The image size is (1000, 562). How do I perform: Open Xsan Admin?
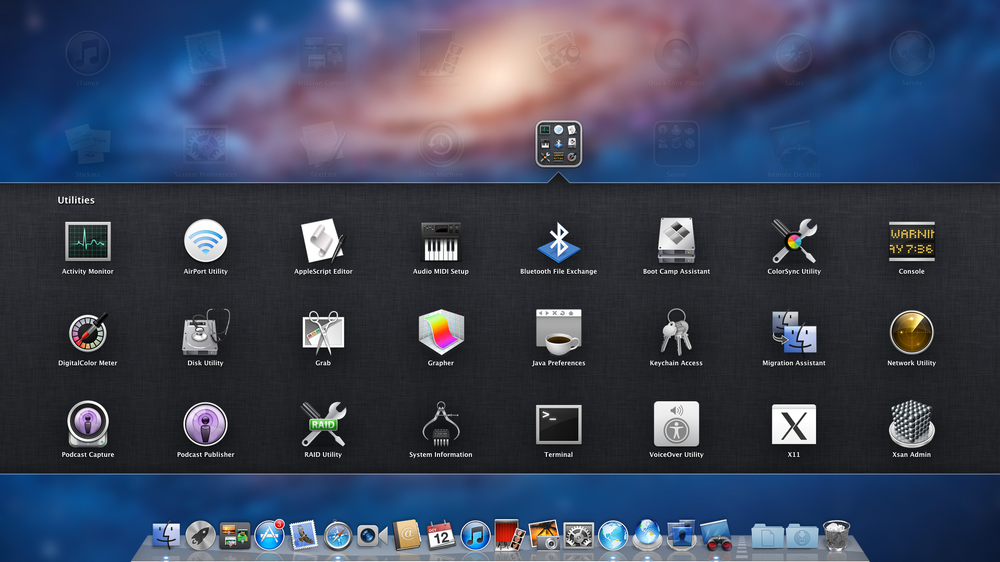tap(911, 424)
